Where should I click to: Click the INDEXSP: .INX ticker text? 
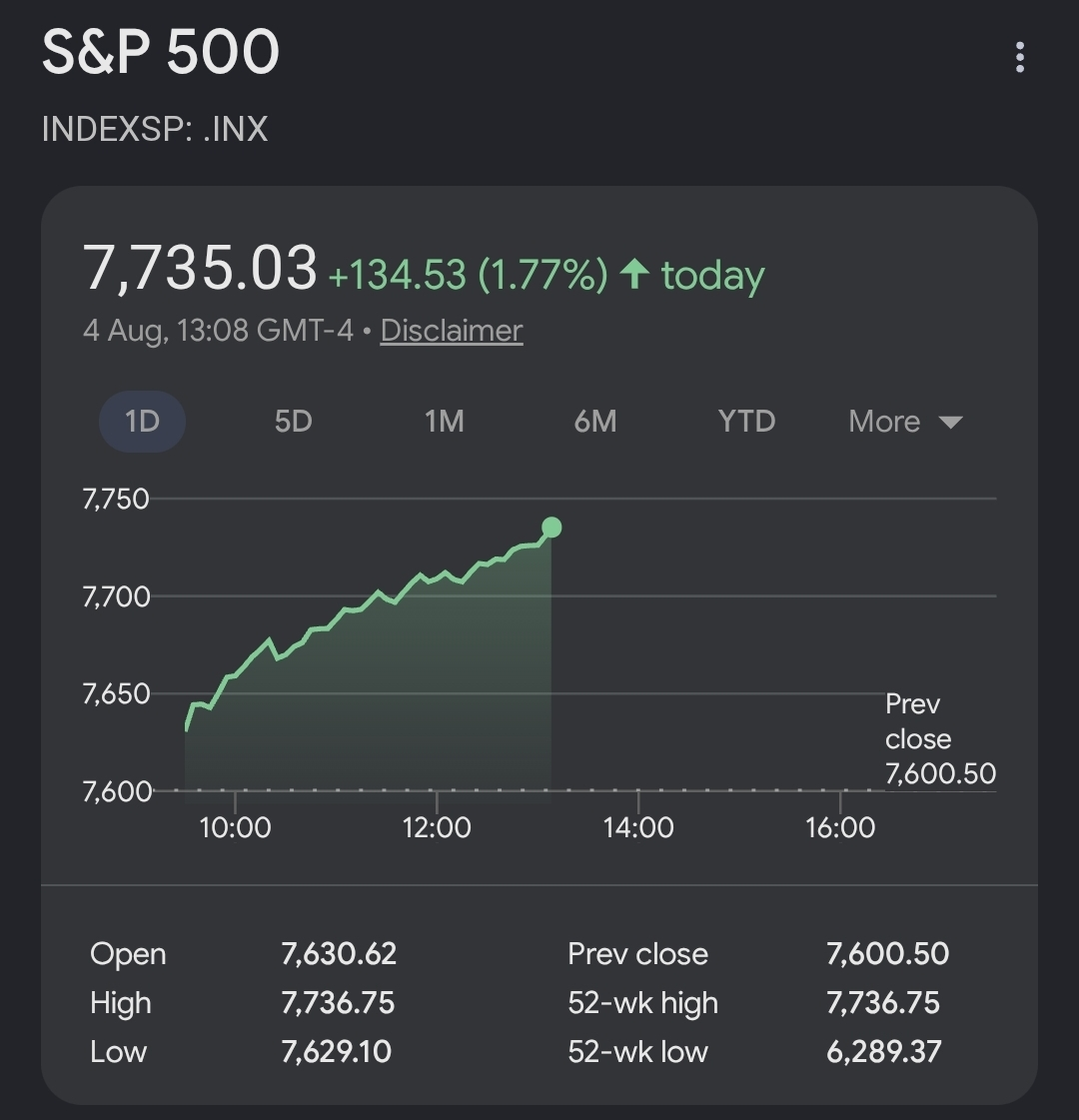pos(155,129)
